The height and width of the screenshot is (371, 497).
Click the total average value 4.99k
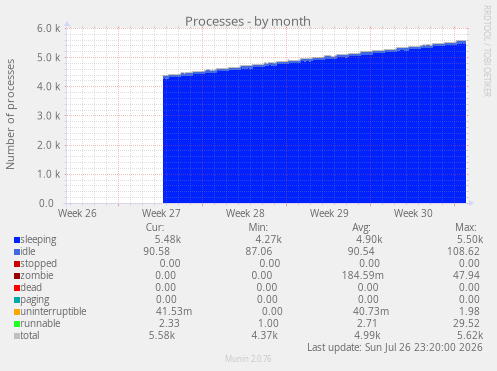click(x=367, y=335)
